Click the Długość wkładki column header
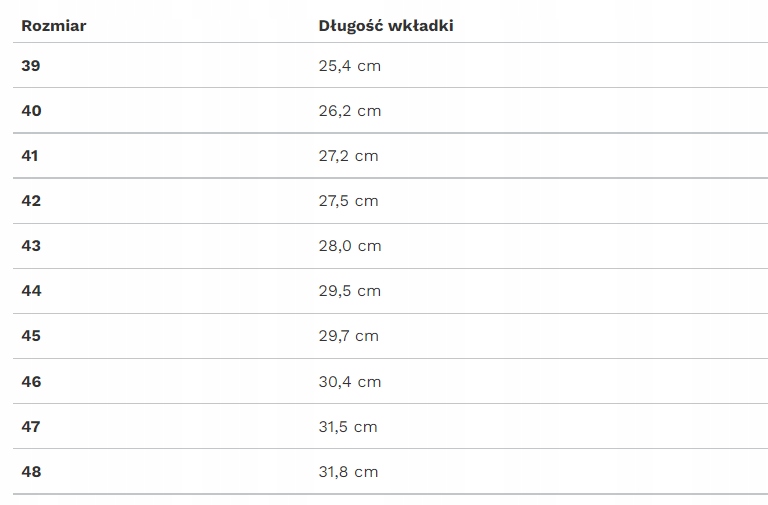Viewport: 768px width, 505px height. tap(386, 25)
